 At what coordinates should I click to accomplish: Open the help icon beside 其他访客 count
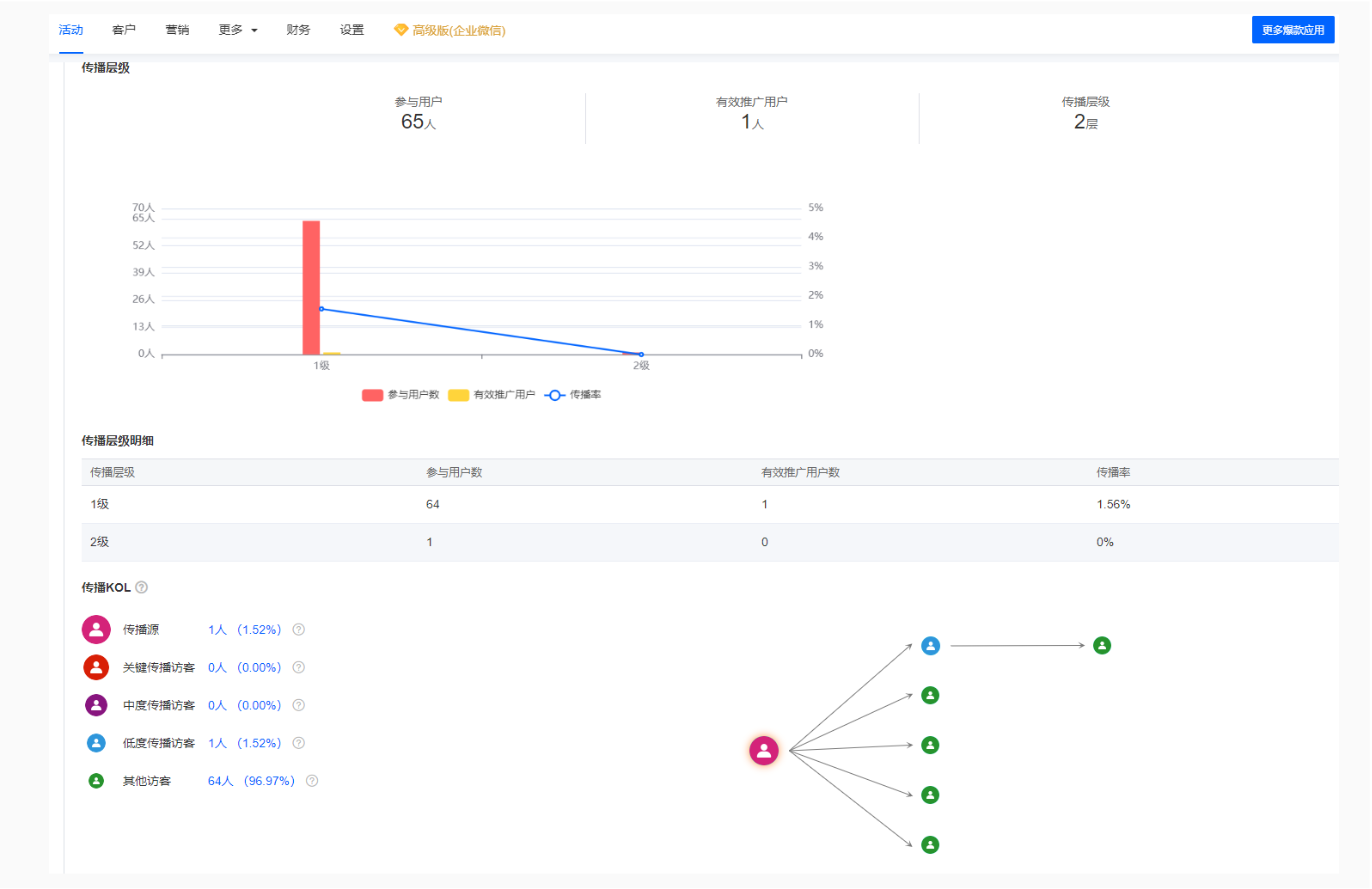click(x=312, y=781)
